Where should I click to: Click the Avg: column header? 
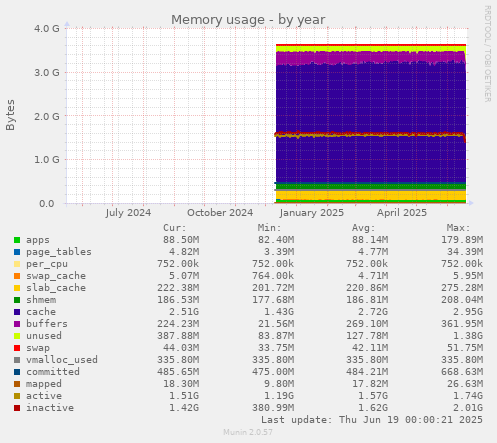click(x=364, y=228)
